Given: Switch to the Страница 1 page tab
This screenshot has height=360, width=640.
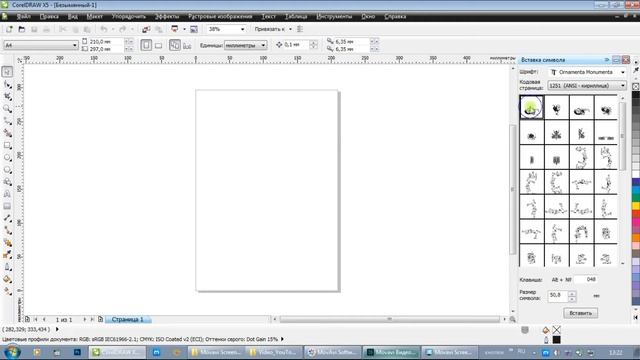Looking at the screenshot, I should [x=128, y=319].
